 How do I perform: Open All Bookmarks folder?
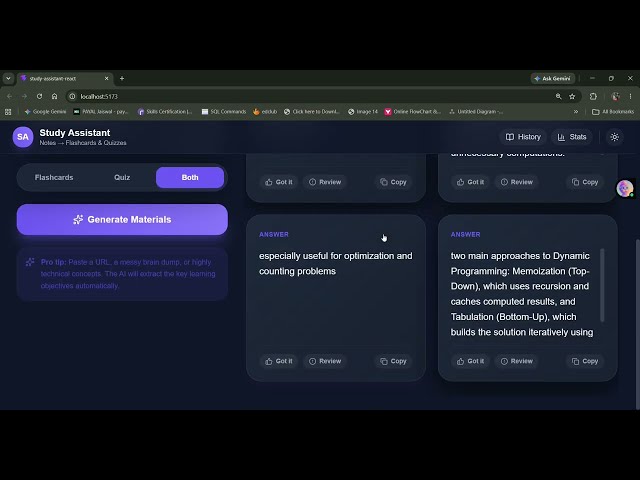[x=613, y=111]
